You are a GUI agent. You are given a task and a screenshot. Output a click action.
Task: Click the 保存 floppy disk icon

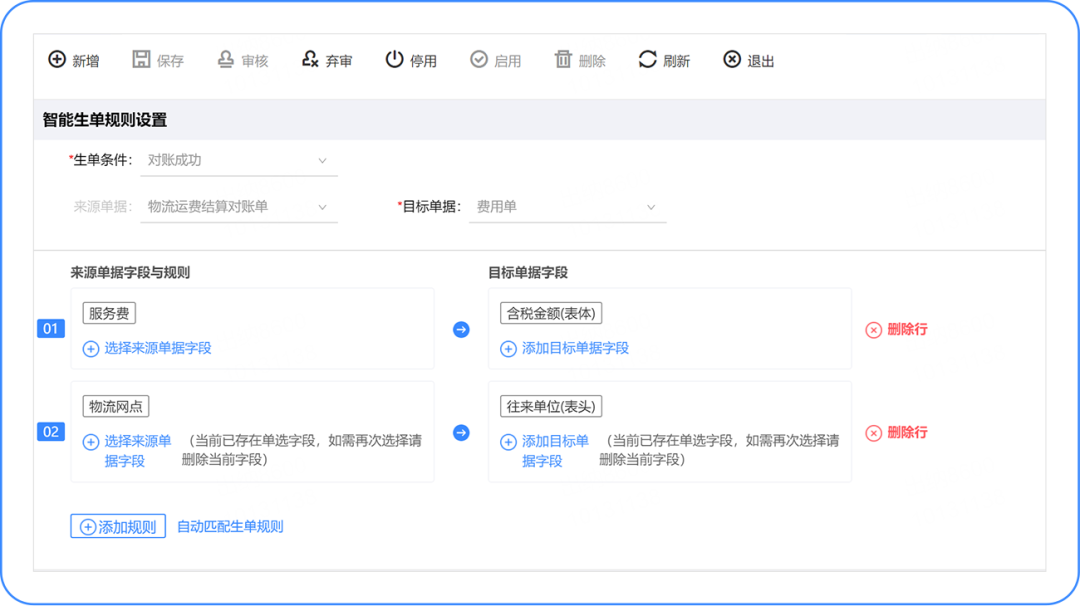coord(141,59)
